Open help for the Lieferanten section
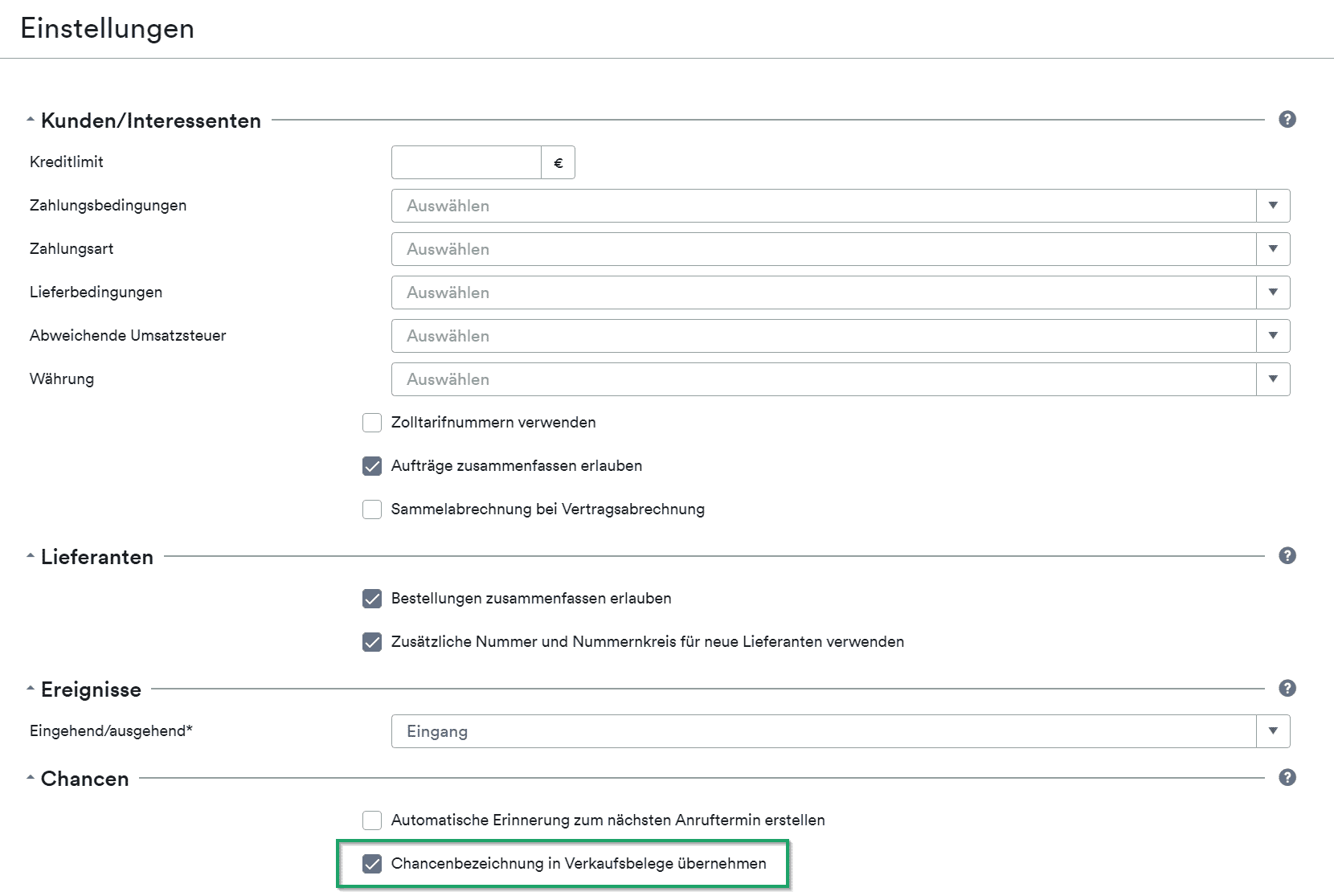The width and height of the screenshot is (1334, 896). tap(1287, 556)
